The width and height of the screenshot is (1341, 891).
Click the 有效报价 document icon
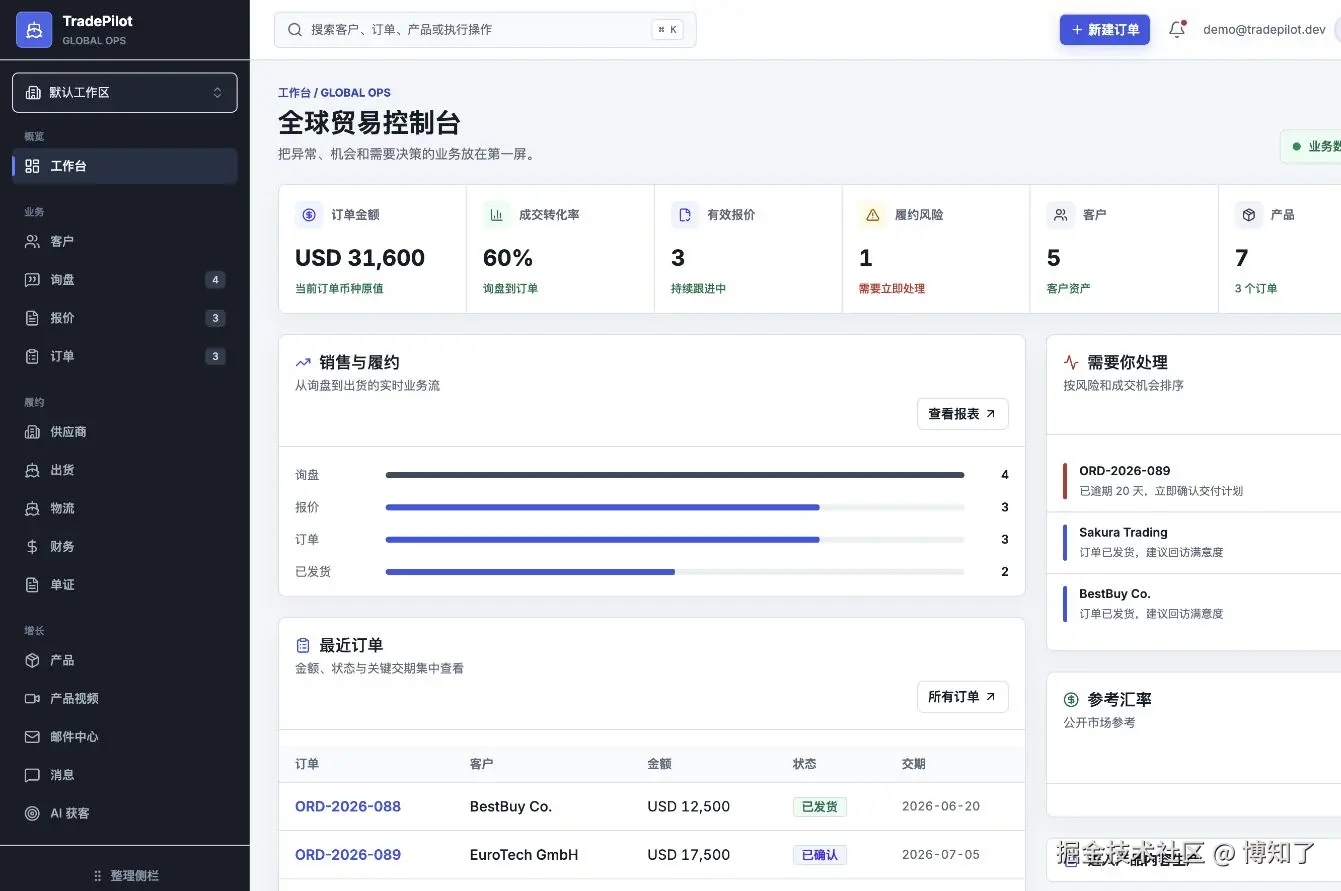[x=685, y=214]
